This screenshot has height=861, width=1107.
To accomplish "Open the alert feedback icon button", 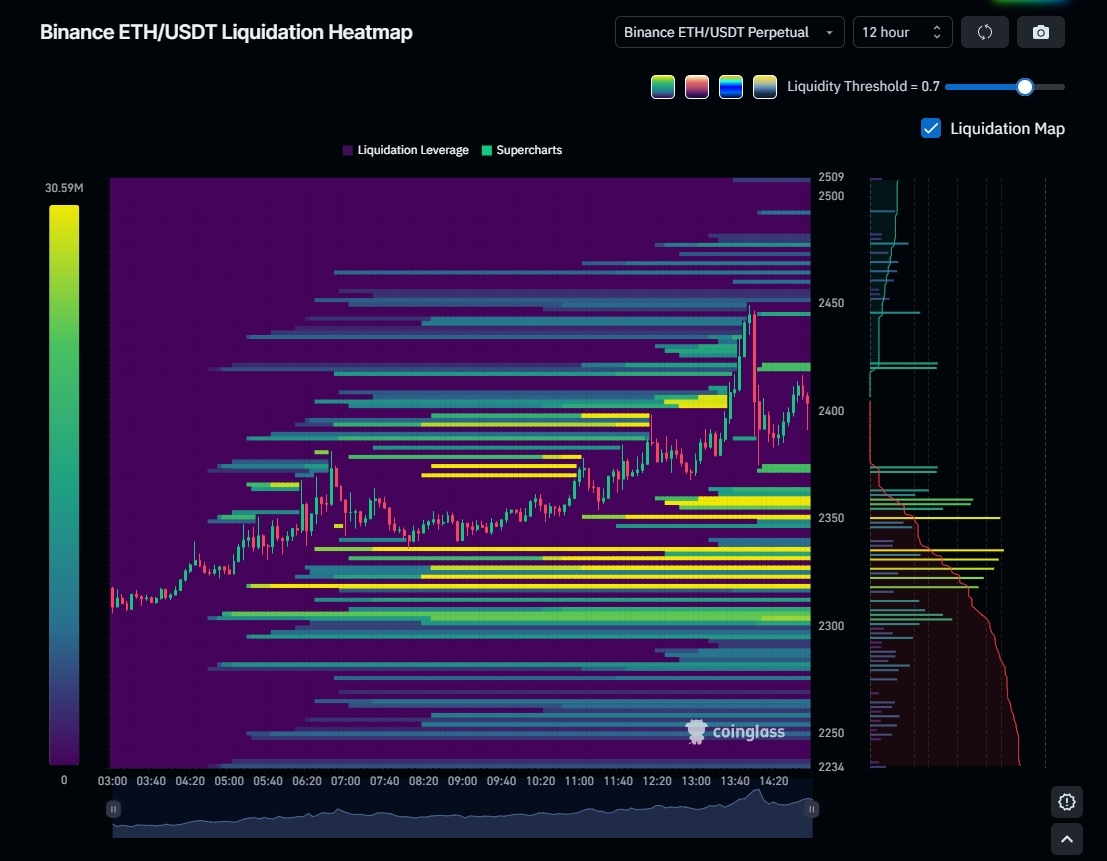I will [x=1067, y=802].
